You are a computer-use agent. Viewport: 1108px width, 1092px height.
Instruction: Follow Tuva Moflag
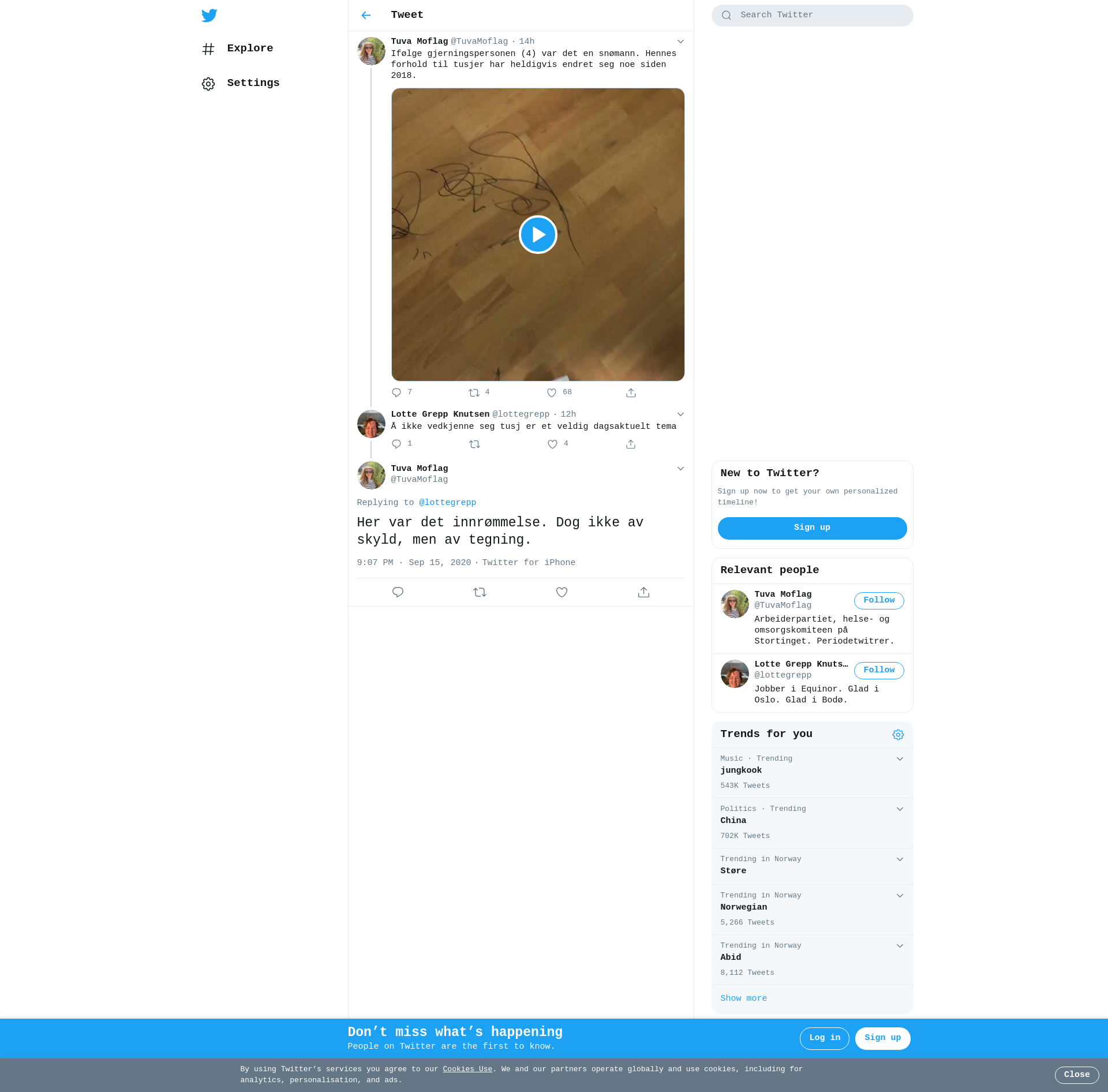[878, 600]
